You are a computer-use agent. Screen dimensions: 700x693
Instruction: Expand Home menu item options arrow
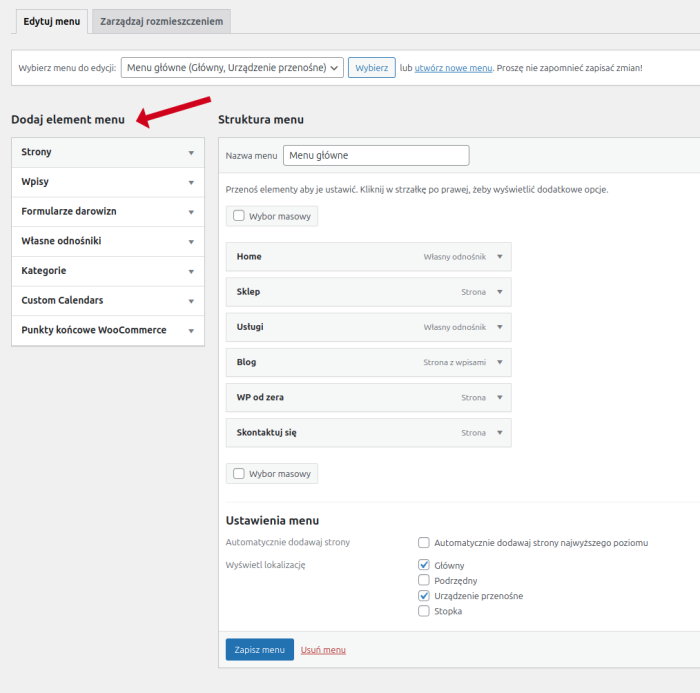[x=500, y=257]
